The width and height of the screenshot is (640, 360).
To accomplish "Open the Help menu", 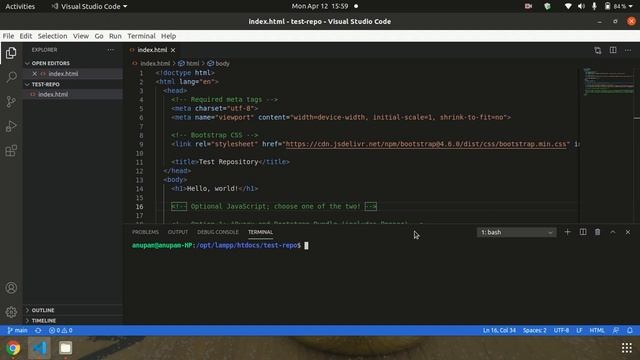I will click(x=168, y=36).
